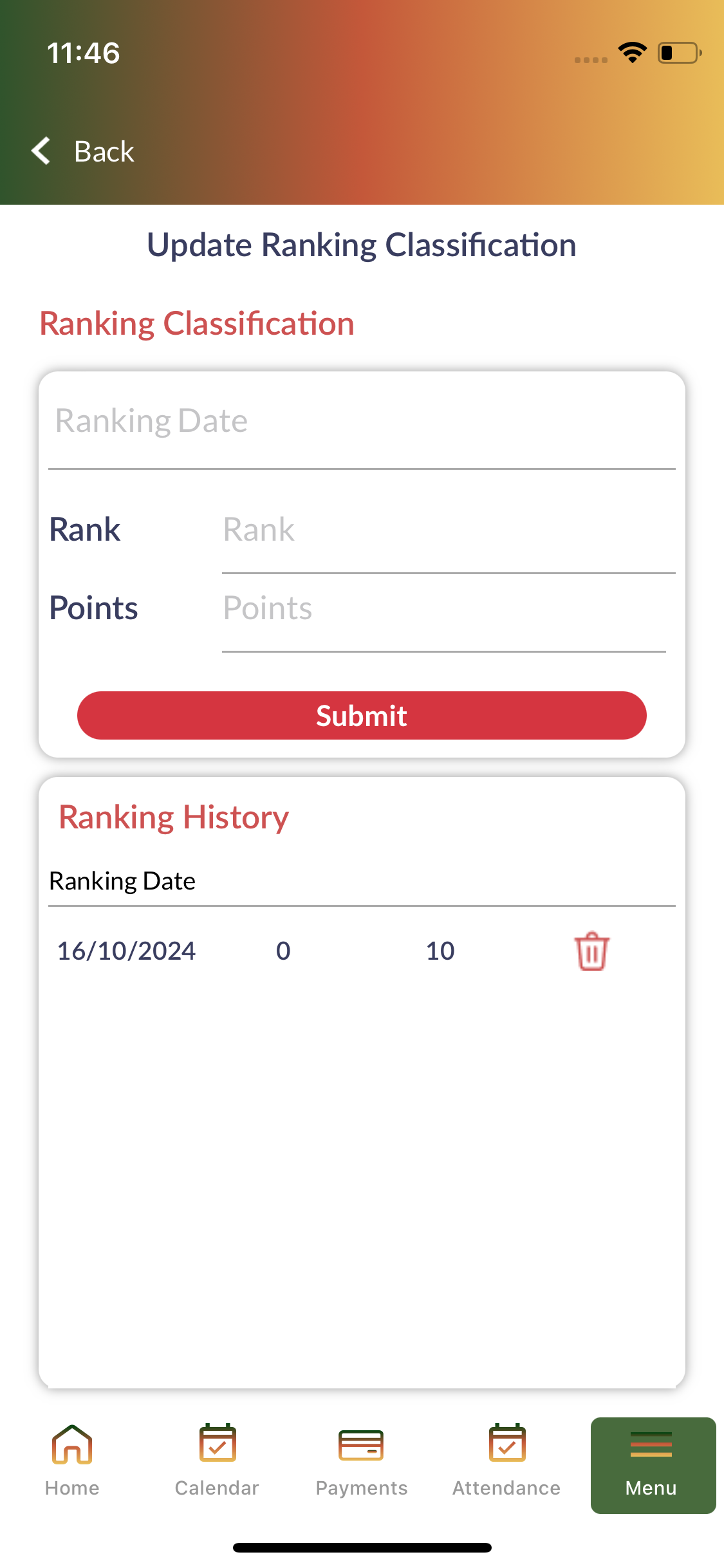The height and width of the screenshot is (1568, 724).
Task: Tap the Wi-Fi status icon
Action: tap(633, 53)
